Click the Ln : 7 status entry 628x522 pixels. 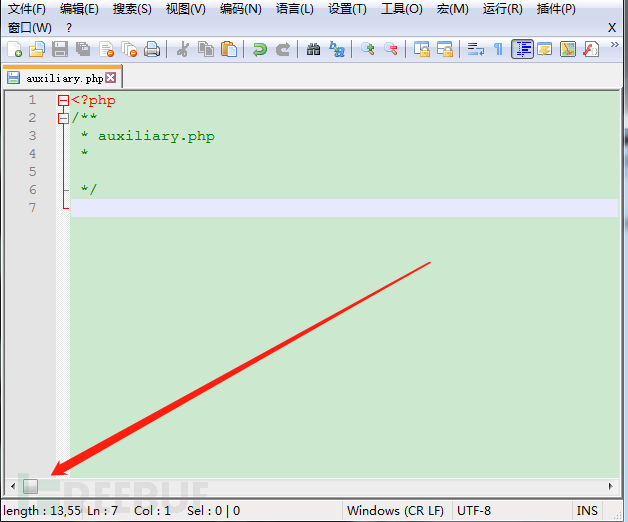(x=103, y=510)
